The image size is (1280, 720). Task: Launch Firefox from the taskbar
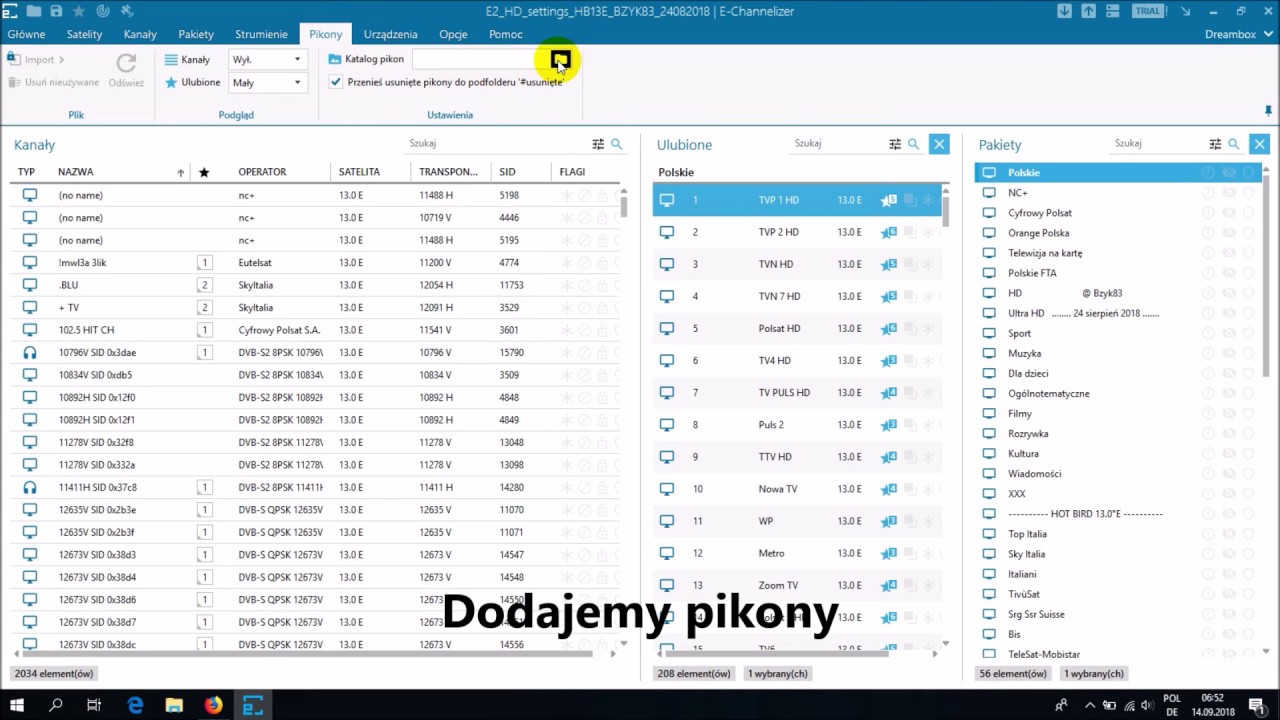[213, 705]
